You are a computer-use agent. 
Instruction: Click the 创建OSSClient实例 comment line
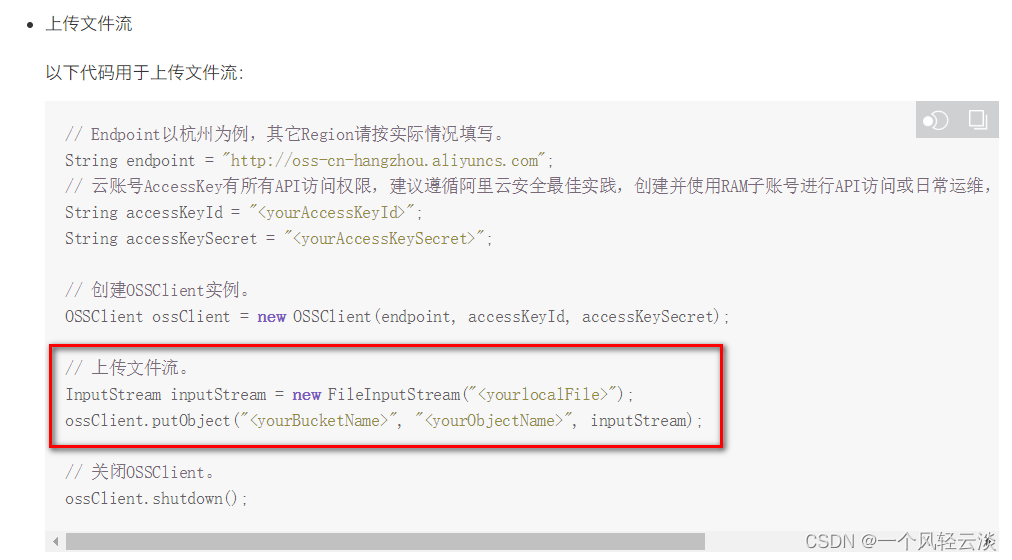(157, 290)
